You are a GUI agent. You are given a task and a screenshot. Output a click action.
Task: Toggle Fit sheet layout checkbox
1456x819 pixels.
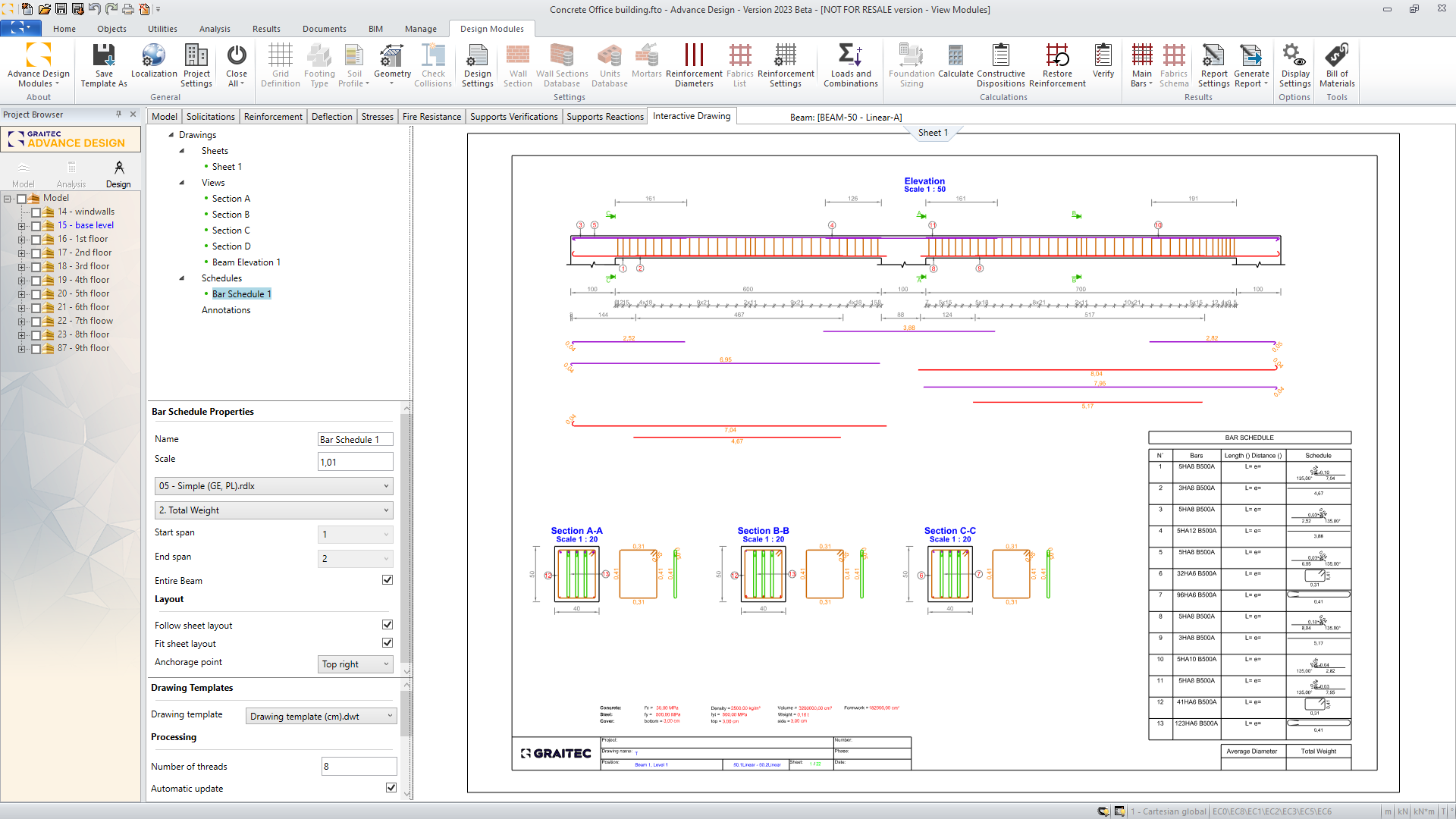[388, 643]
